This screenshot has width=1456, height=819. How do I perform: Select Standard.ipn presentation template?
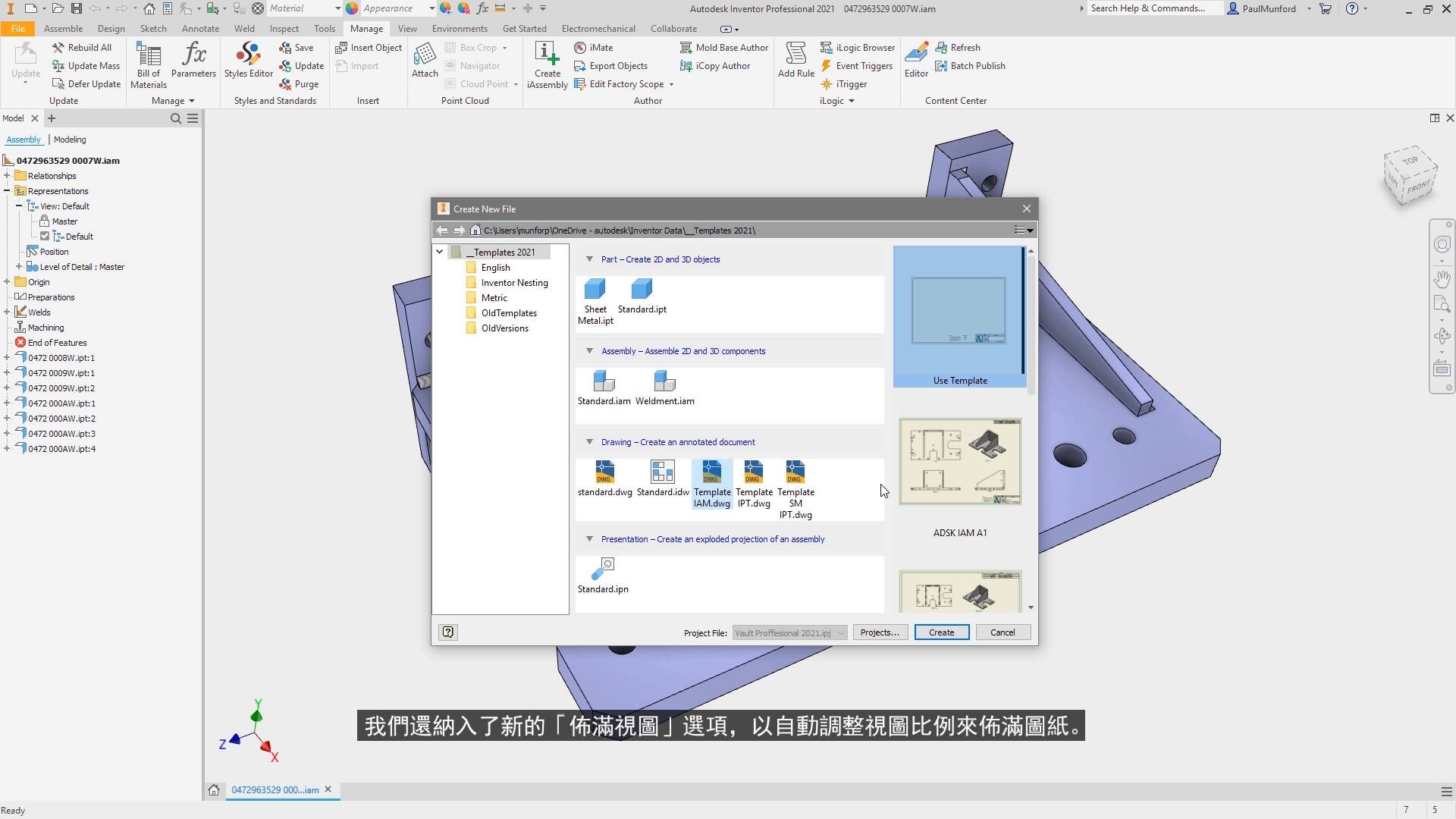click(603, 576)
